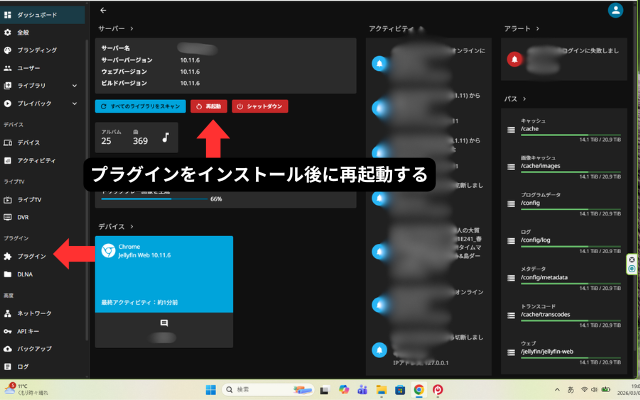Open the DLNA sidebar item
This screenshot has height=400, width=640.
pyautogui.click(x=25, y=274)
